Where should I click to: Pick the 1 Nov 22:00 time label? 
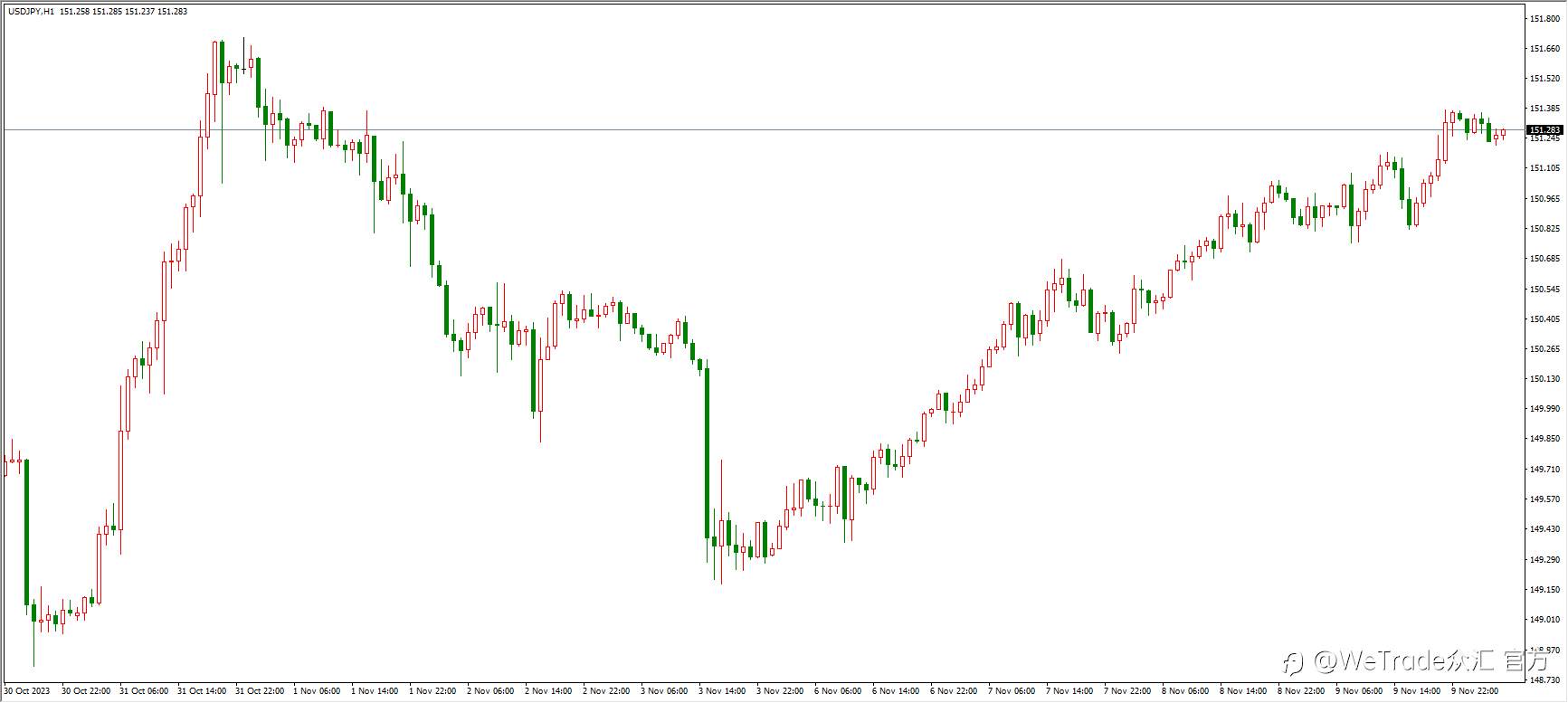pos(432,691)
